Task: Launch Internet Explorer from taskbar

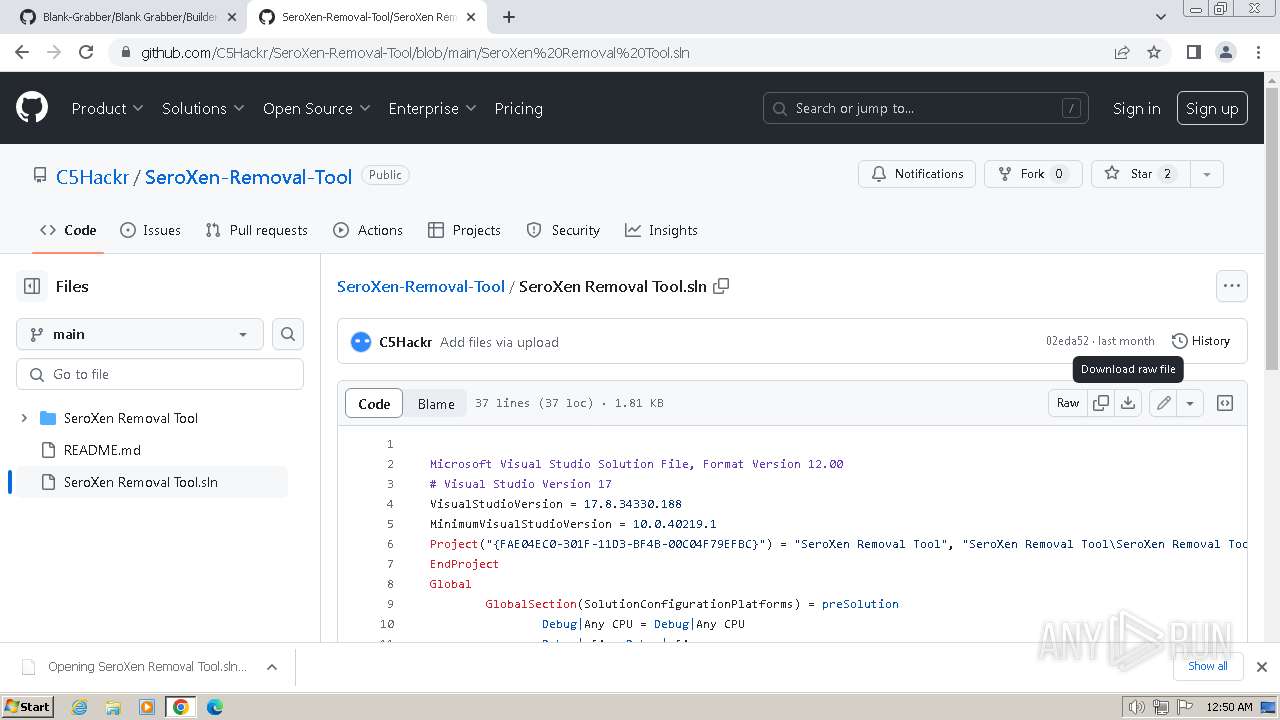Action: click(x=79, y=707)
